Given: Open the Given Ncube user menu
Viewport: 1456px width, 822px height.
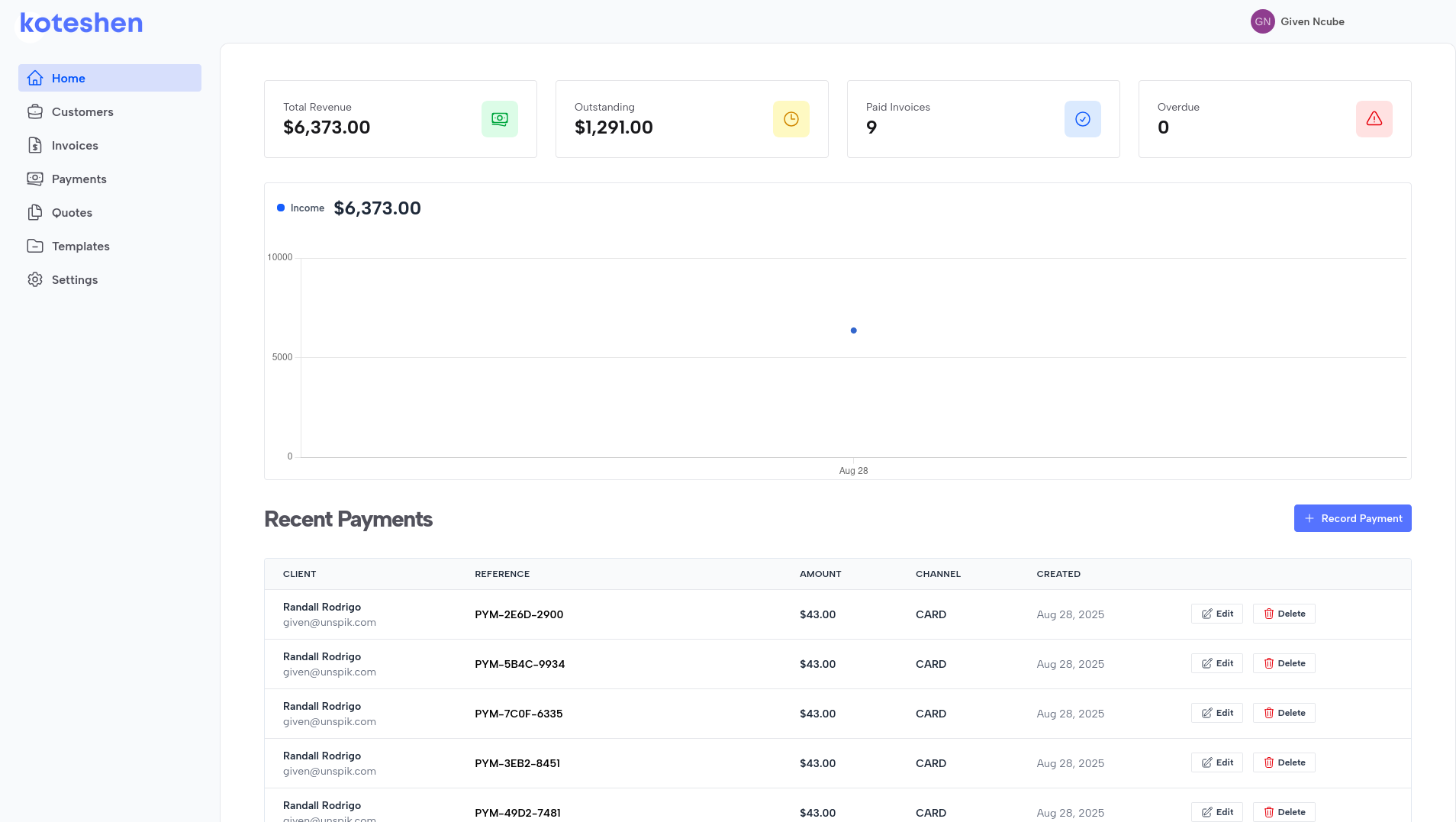Looking at the screenshot, I should click(x=1297, y=21).
